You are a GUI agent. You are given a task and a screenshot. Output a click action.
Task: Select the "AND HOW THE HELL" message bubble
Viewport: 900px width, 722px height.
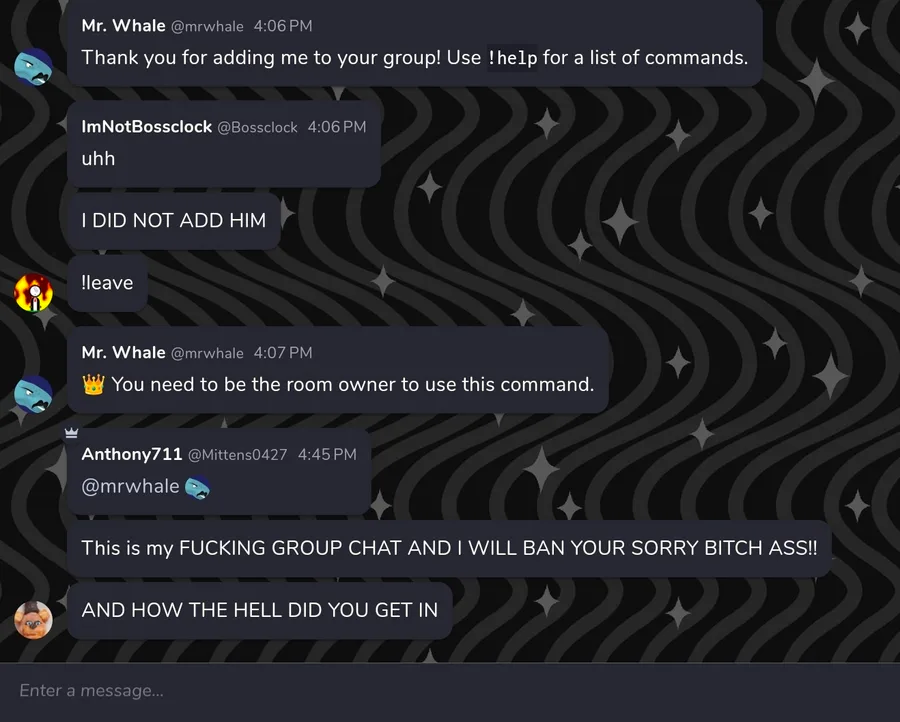pos(259,610)
